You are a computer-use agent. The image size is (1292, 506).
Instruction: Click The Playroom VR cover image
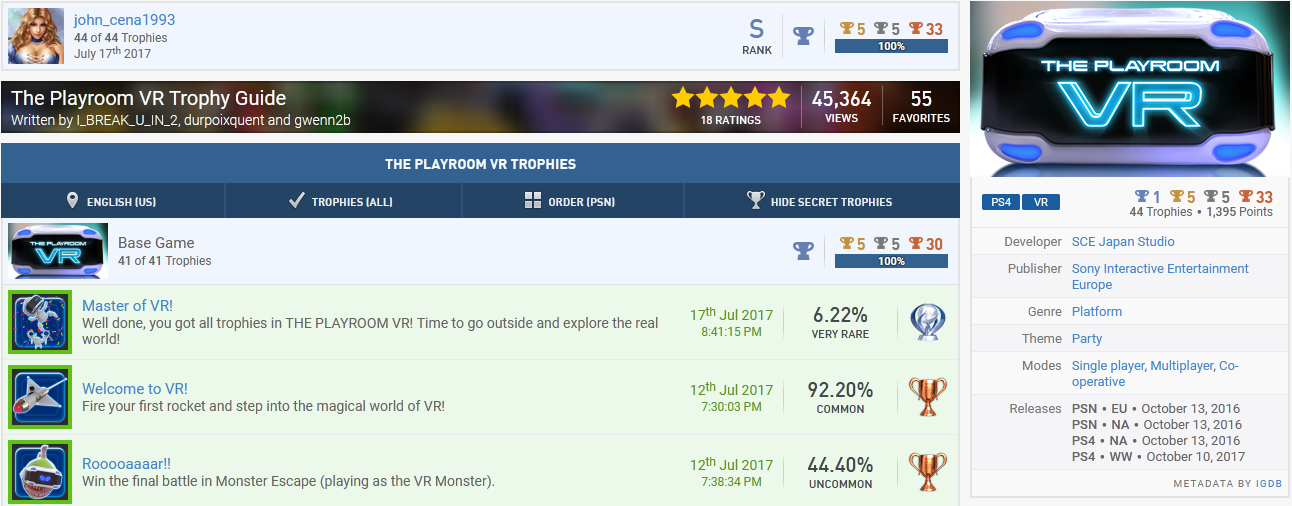(x=1130, y=89)
